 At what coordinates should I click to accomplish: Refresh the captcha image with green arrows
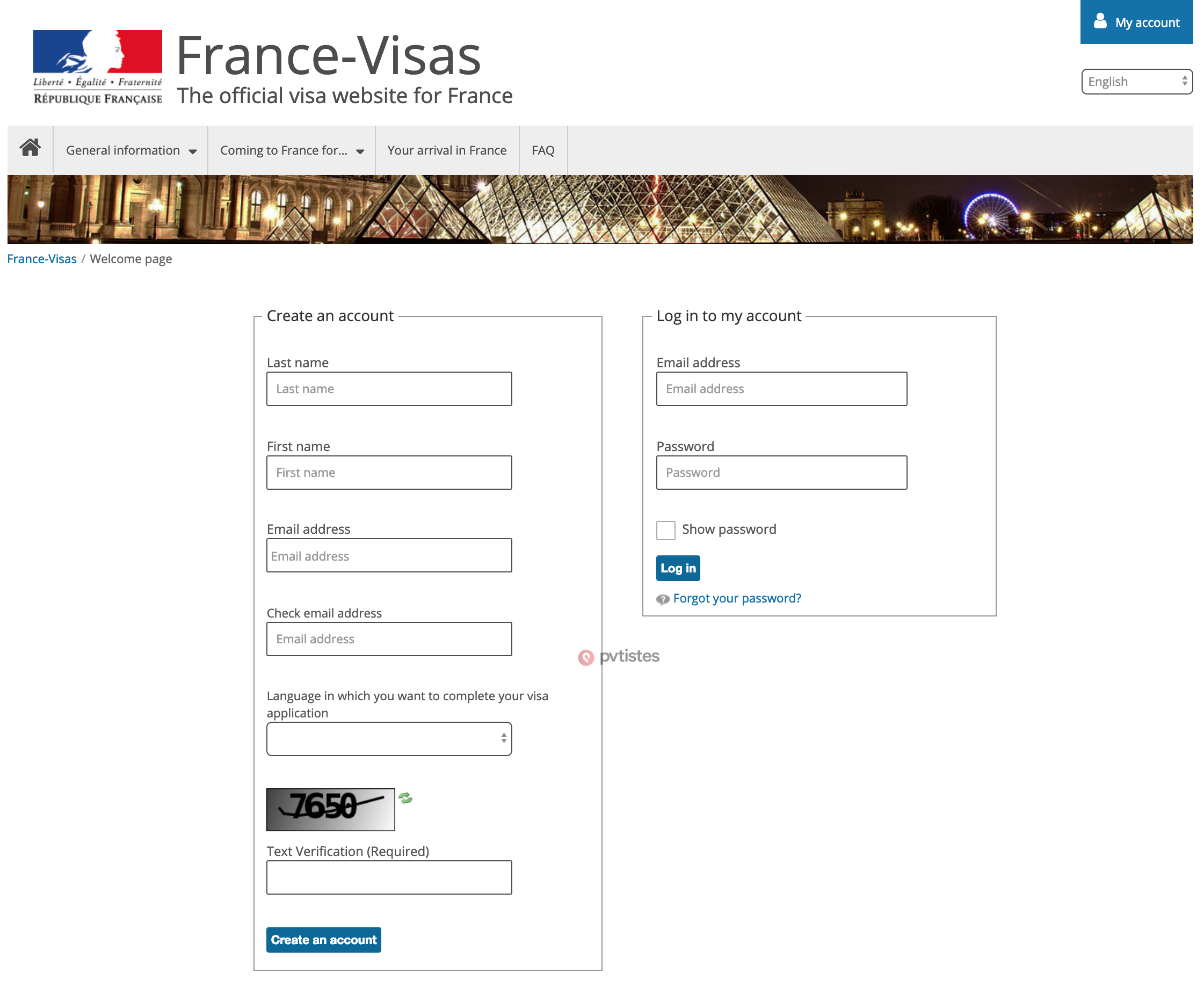405,798
